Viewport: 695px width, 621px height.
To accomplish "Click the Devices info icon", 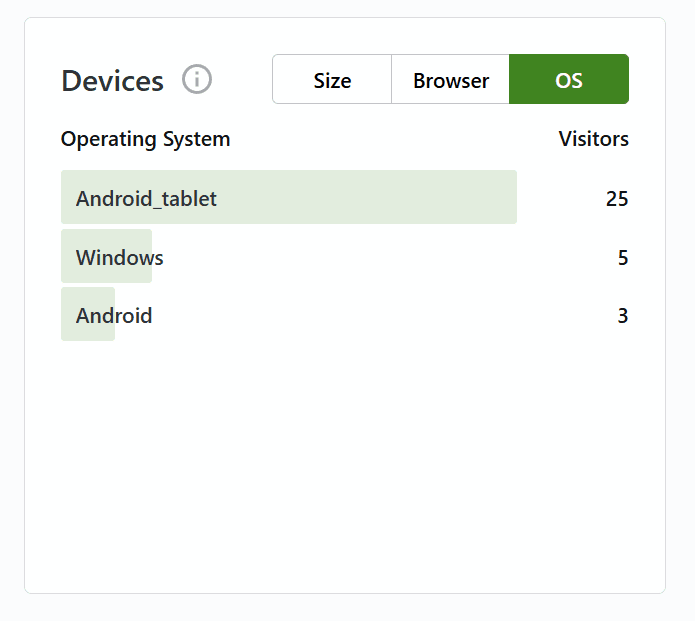I will 197,79.
